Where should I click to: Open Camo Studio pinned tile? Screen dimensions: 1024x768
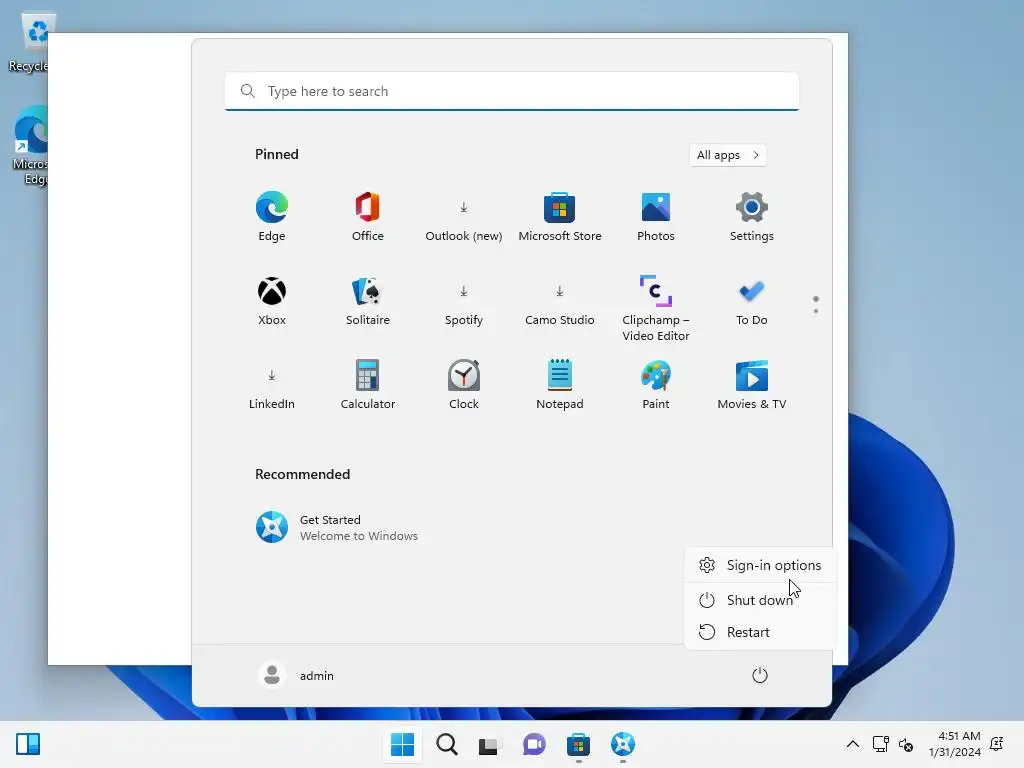(x=560, y=301)
